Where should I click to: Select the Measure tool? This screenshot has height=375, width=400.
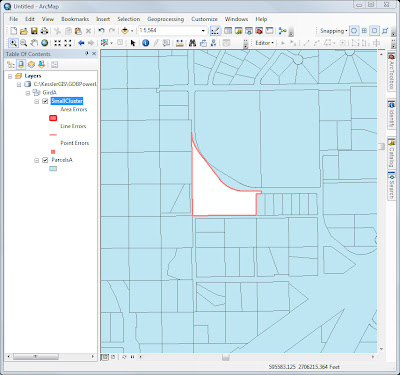(x=180, y=43)
